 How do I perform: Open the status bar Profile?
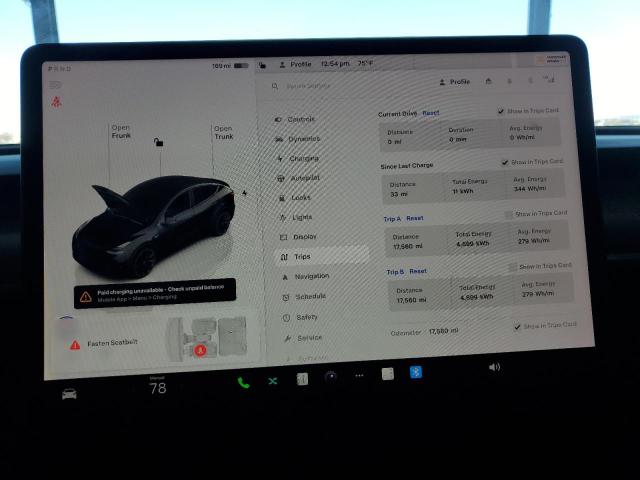[x=296, y=64]
